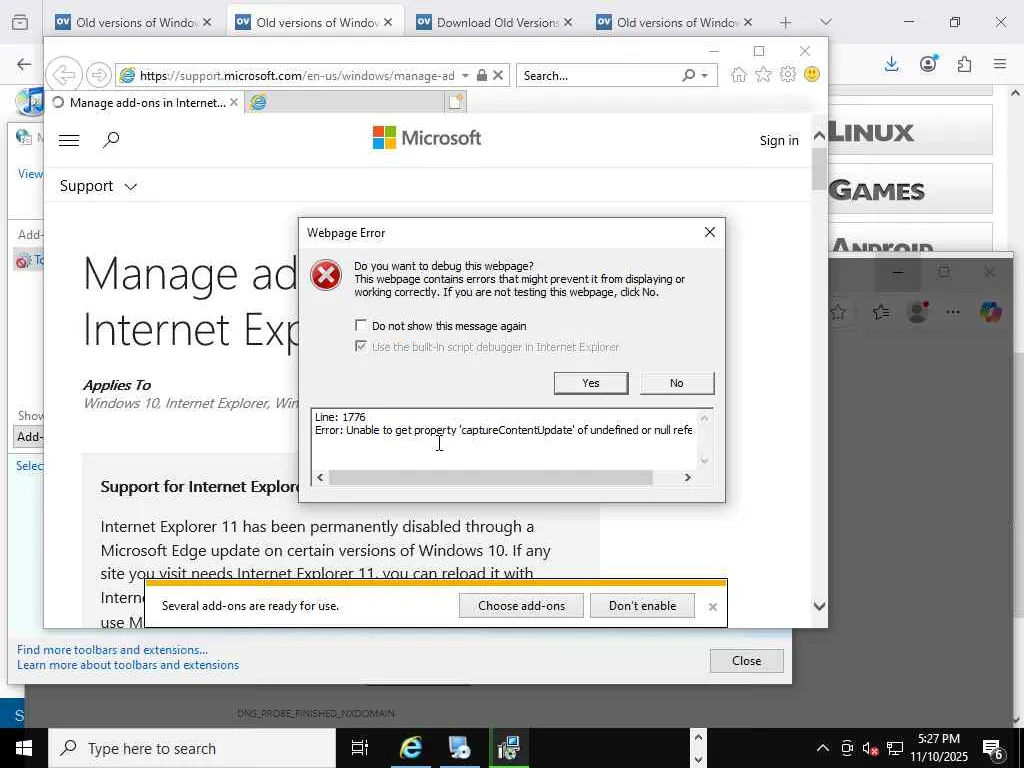Open Firefox downloads arrow icon
This screenshot has width=1024, height=768.
pos(891,64)
